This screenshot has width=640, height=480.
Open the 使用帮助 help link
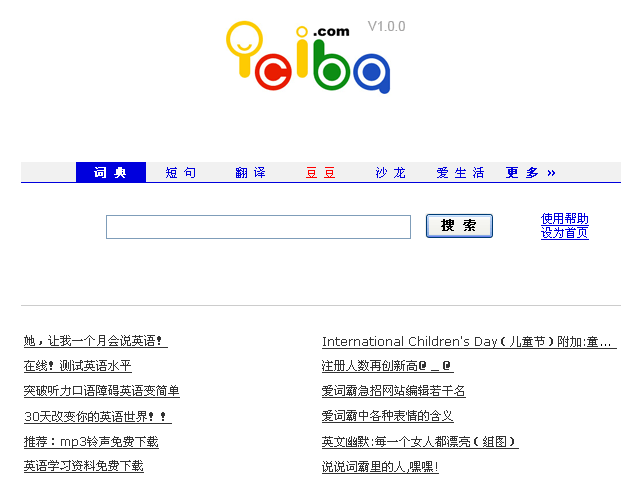pyautogui.click(x=564, y=218)
